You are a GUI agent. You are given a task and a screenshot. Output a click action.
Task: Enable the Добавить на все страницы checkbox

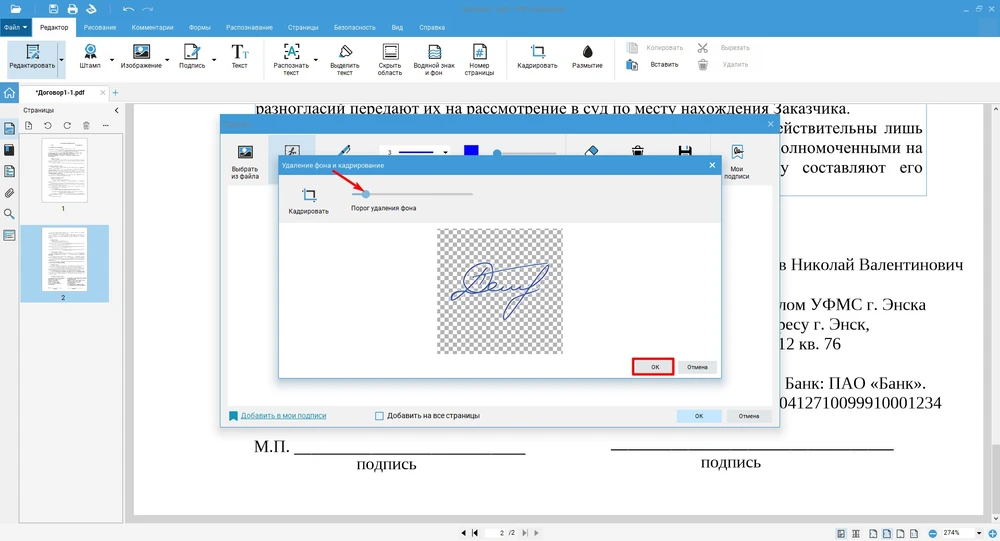379,416
